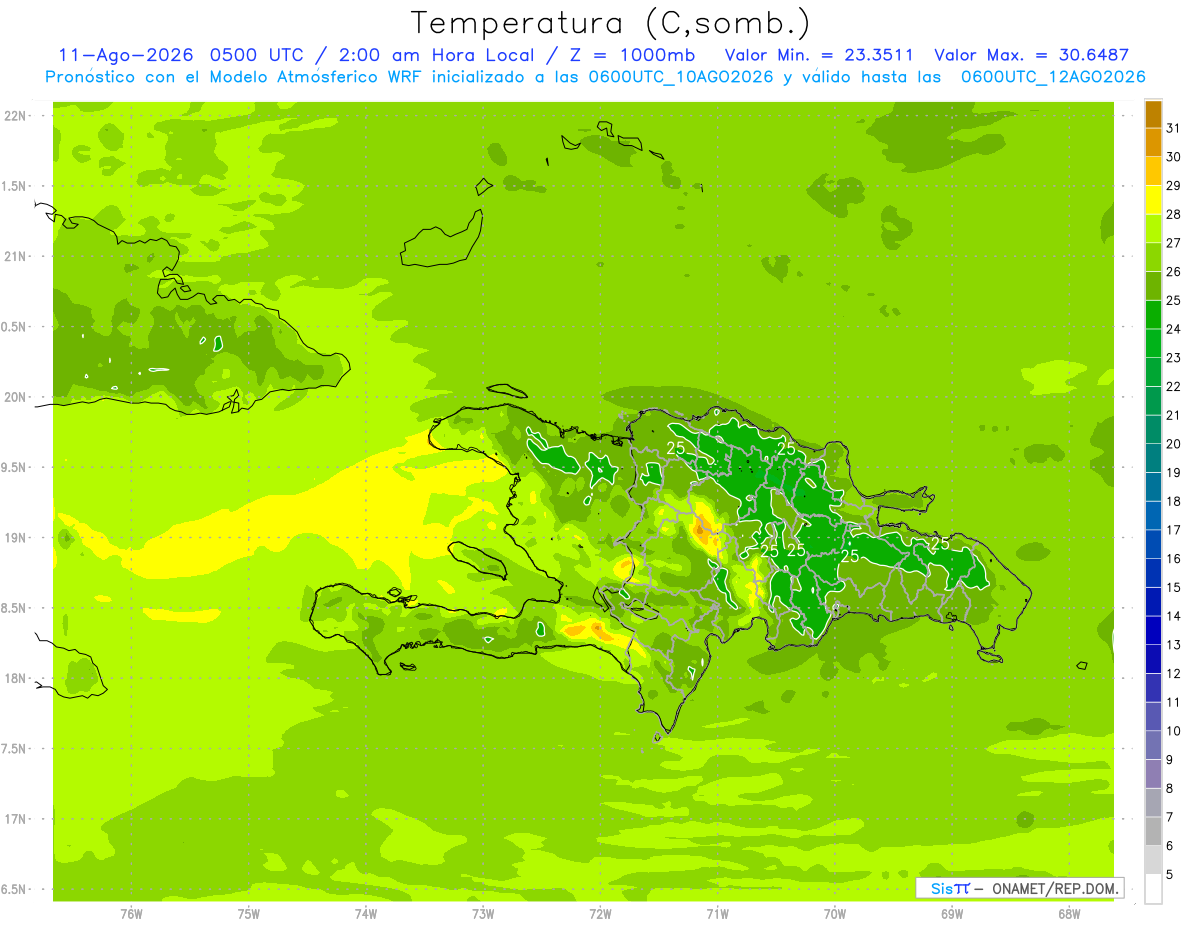Pick the teal legend swatch between 19 and 20
The height and width of the screenshot is (927, 1200).
coord(1153,457)
